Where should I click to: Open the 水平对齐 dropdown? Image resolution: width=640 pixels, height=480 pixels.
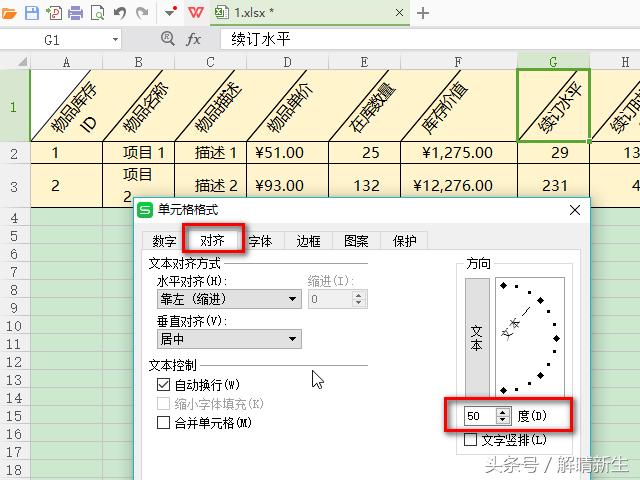coord(229,299)
